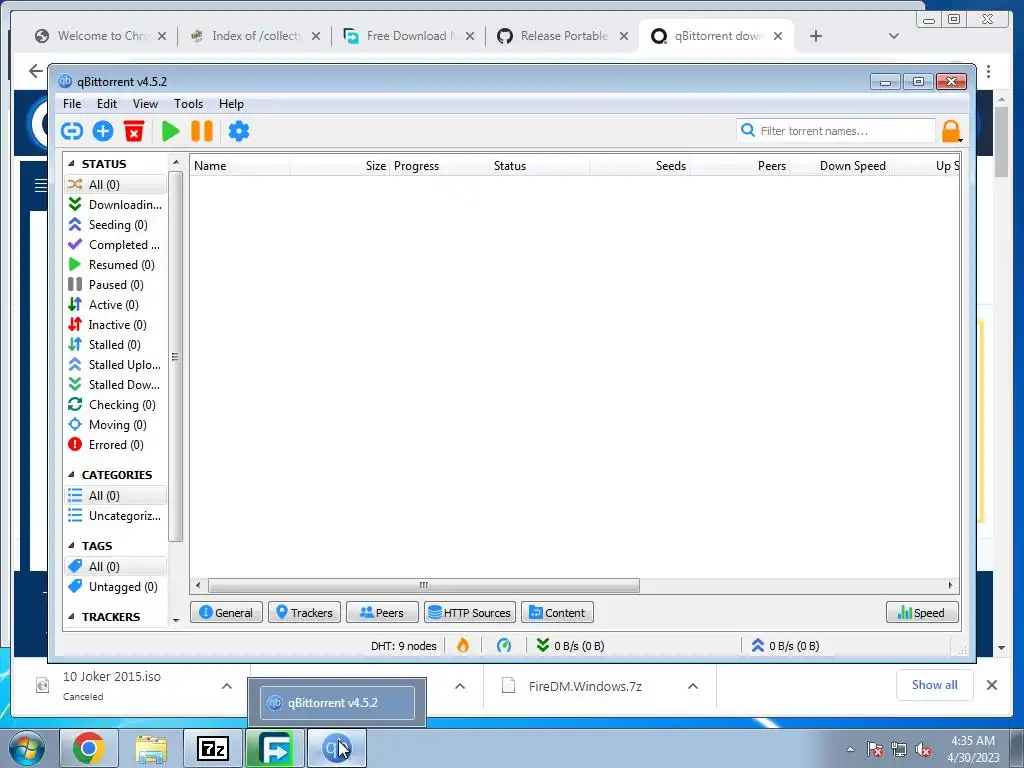The image size is (1024, 768).
Task: Select All (0) under CATEGORIES
Action: (x=116, y=496)
